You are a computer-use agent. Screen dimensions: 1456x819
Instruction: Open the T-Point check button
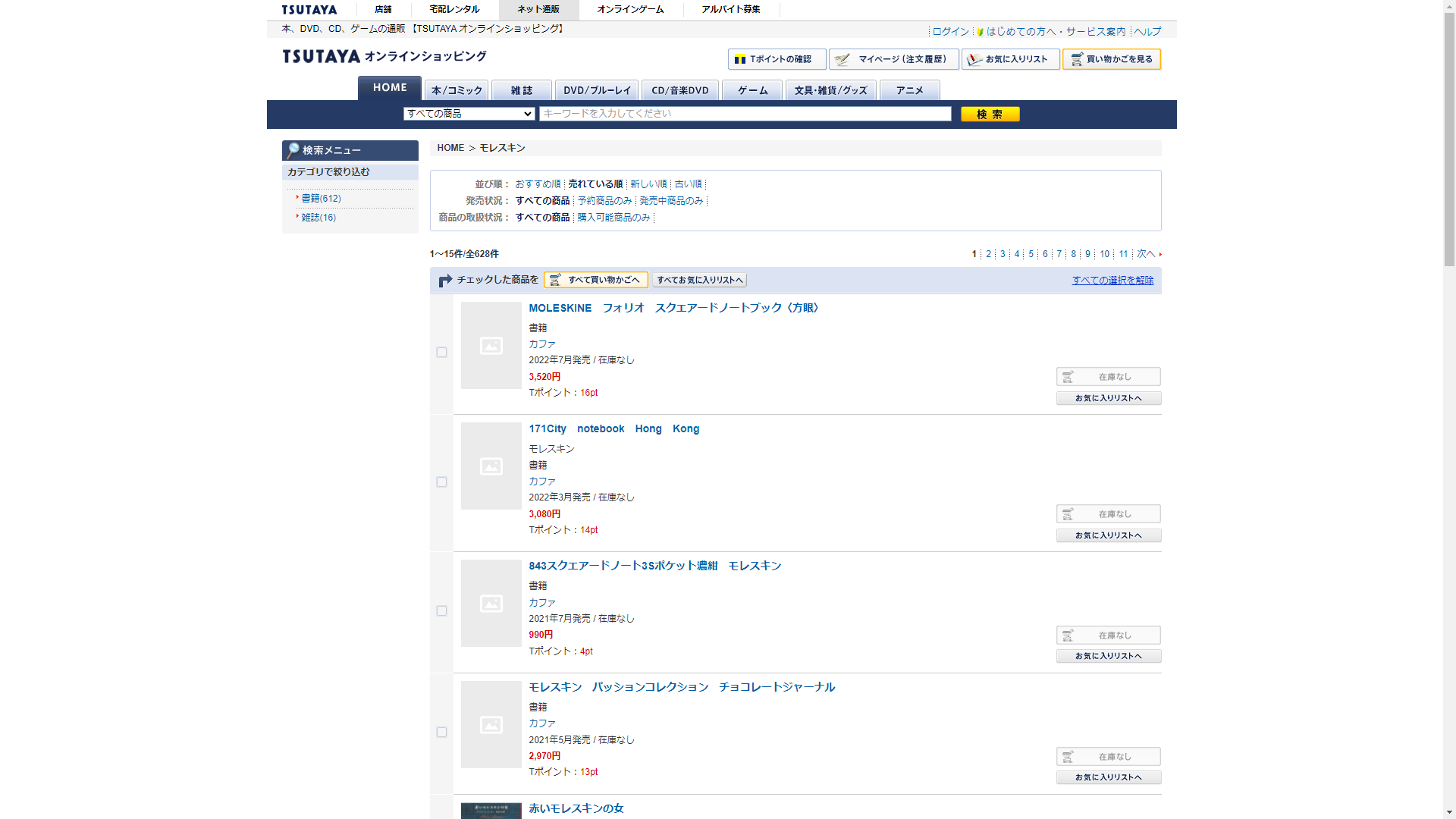(x=777, y=59)
